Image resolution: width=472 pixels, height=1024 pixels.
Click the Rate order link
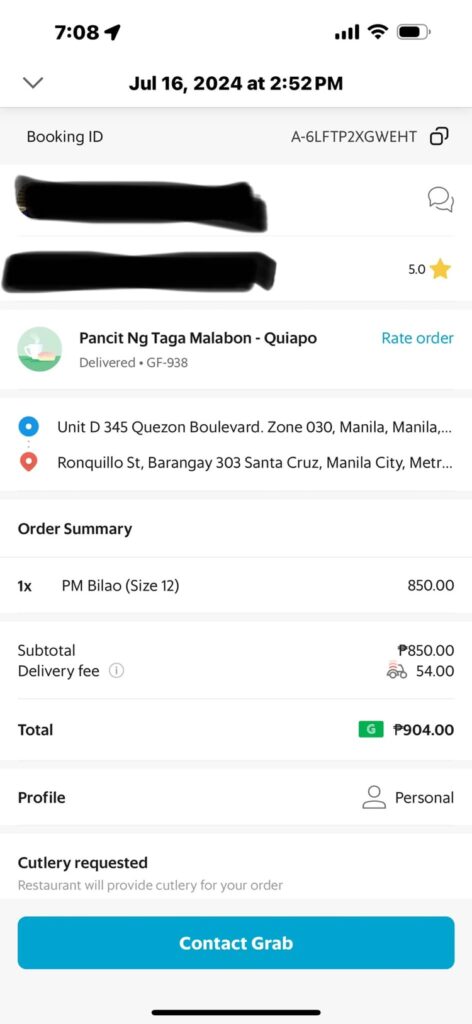[x=417, y=338]
